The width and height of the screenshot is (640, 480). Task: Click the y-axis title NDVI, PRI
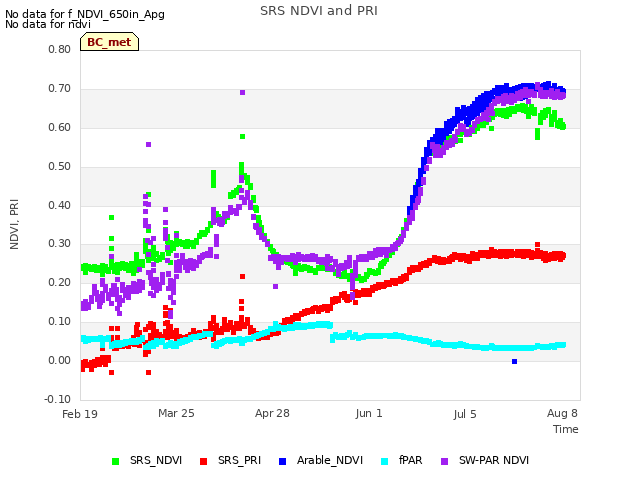click(x=14, y=224)
